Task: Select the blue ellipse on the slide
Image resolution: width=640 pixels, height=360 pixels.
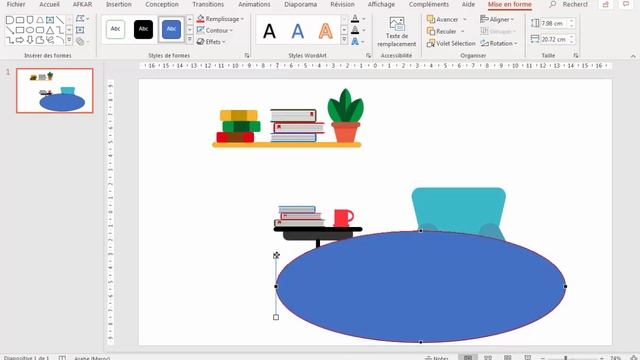Action: click(x=420, y=287)
